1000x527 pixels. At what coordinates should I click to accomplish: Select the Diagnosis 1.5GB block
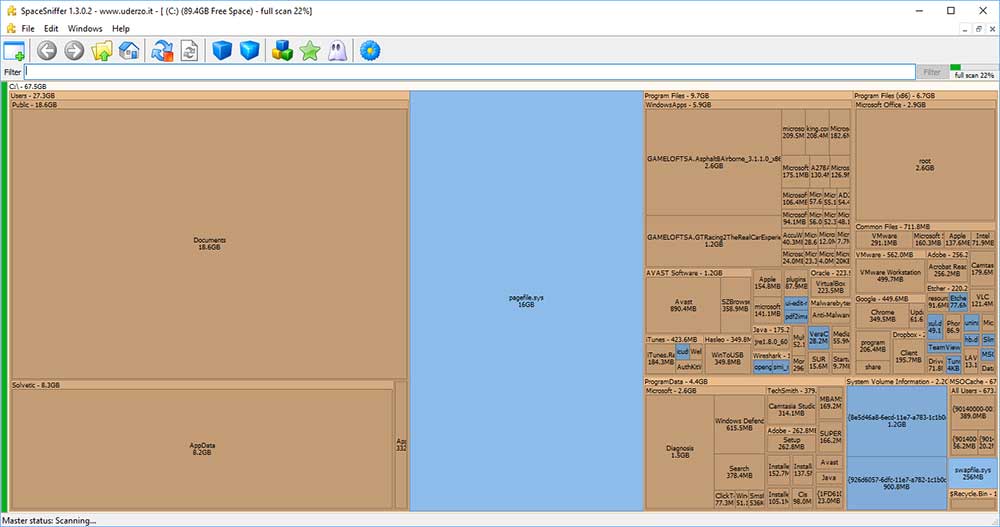pyautogui.click(x=680, y=452)
